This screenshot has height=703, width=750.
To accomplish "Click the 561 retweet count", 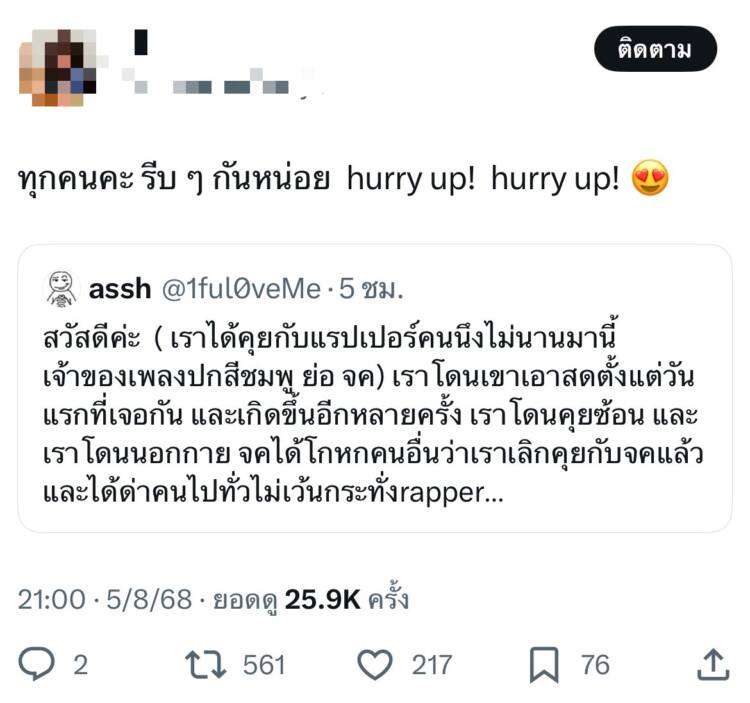I will (x=264, y=665).
